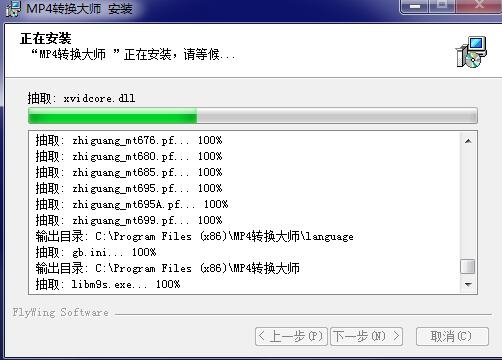Select the libm9s.exe log line
Viewport: 502px width, 360px height.
point(108,284)
